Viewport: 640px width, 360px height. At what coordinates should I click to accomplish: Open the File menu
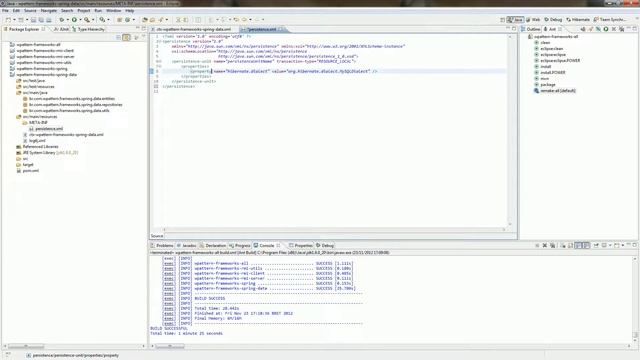(x=5, y=11)
